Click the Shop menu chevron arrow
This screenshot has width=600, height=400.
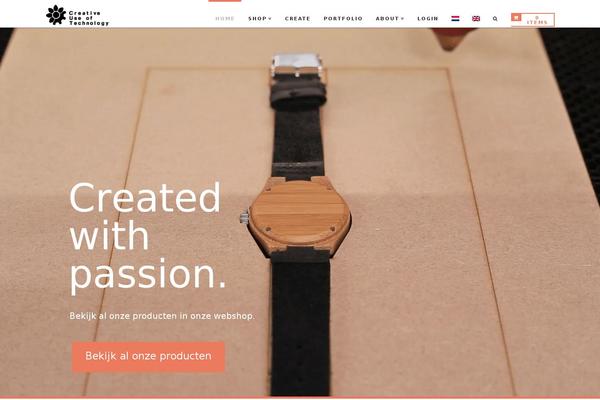pyautogui.click(x=270, y=18)
